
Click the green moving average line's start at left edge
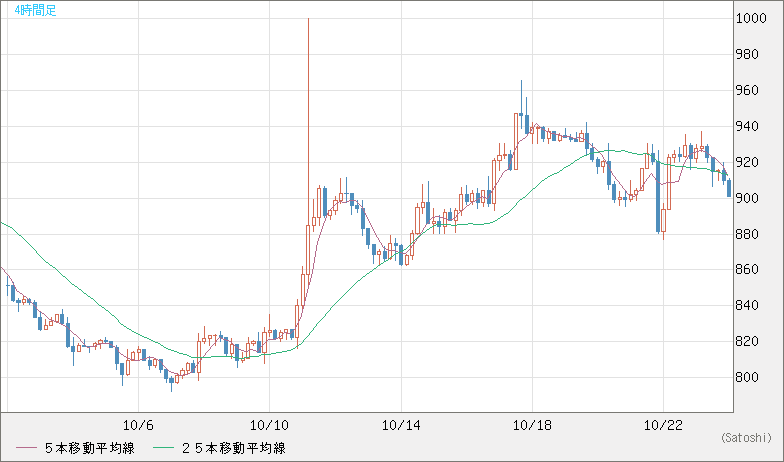(x=3, y=224)
